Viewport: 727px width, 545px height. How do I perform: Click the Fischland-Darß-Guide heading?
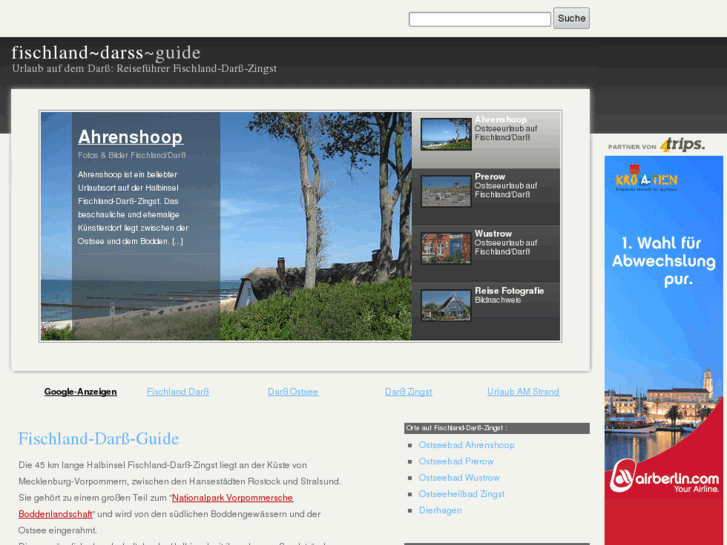[99, 438]
